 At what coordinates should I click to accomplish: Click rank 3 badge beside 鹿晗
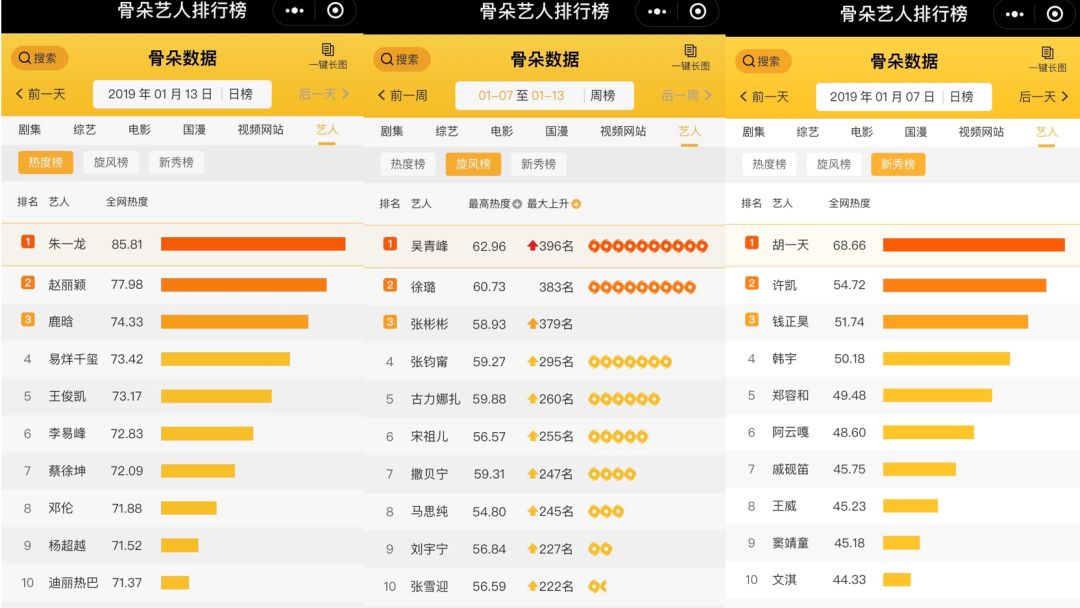28,319
